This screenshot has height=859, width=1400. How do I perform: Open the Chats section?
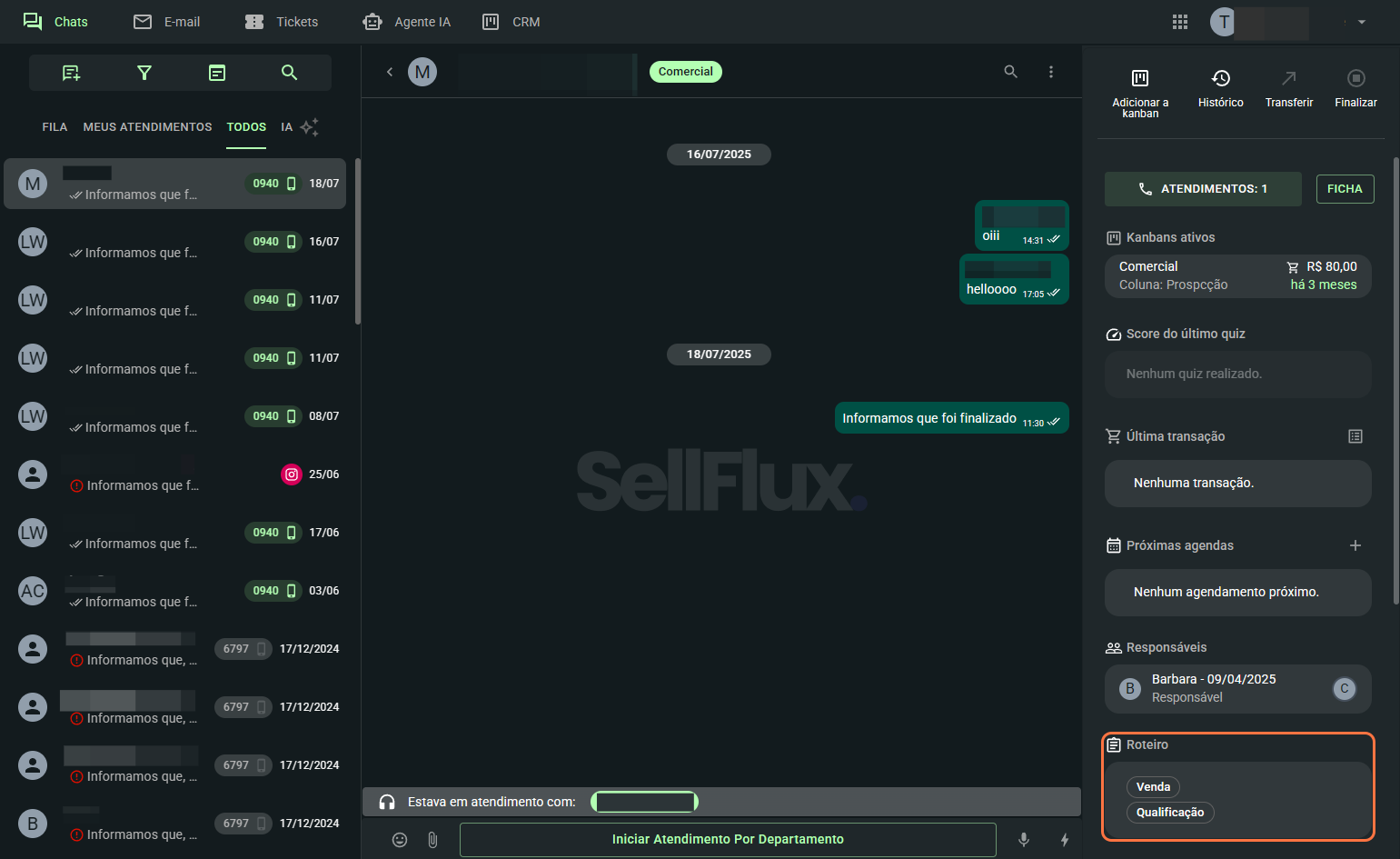[55, 22]
